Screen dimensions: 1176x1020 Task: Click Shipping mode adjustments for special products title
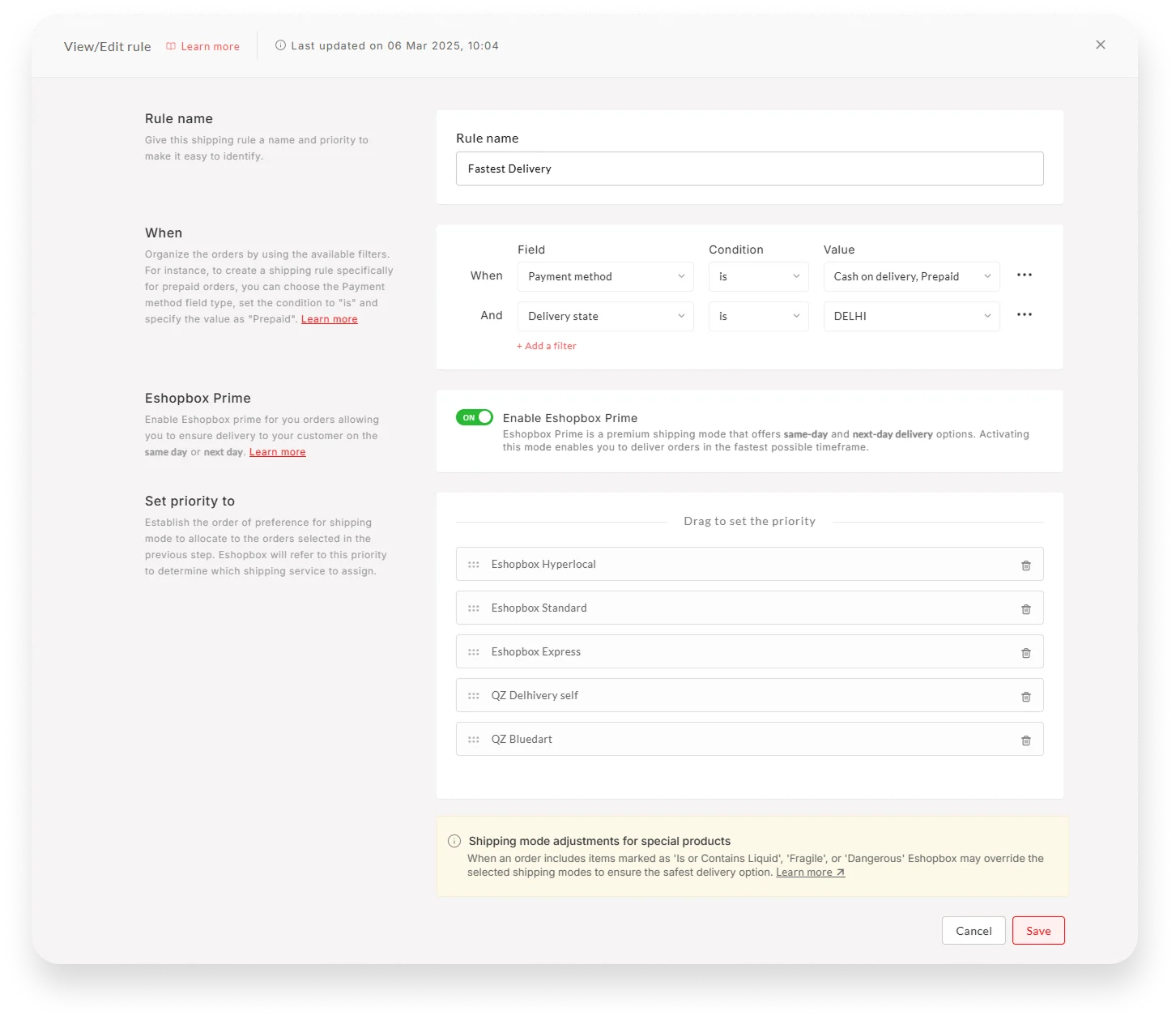pyautogui.click(x=599, y=841)
